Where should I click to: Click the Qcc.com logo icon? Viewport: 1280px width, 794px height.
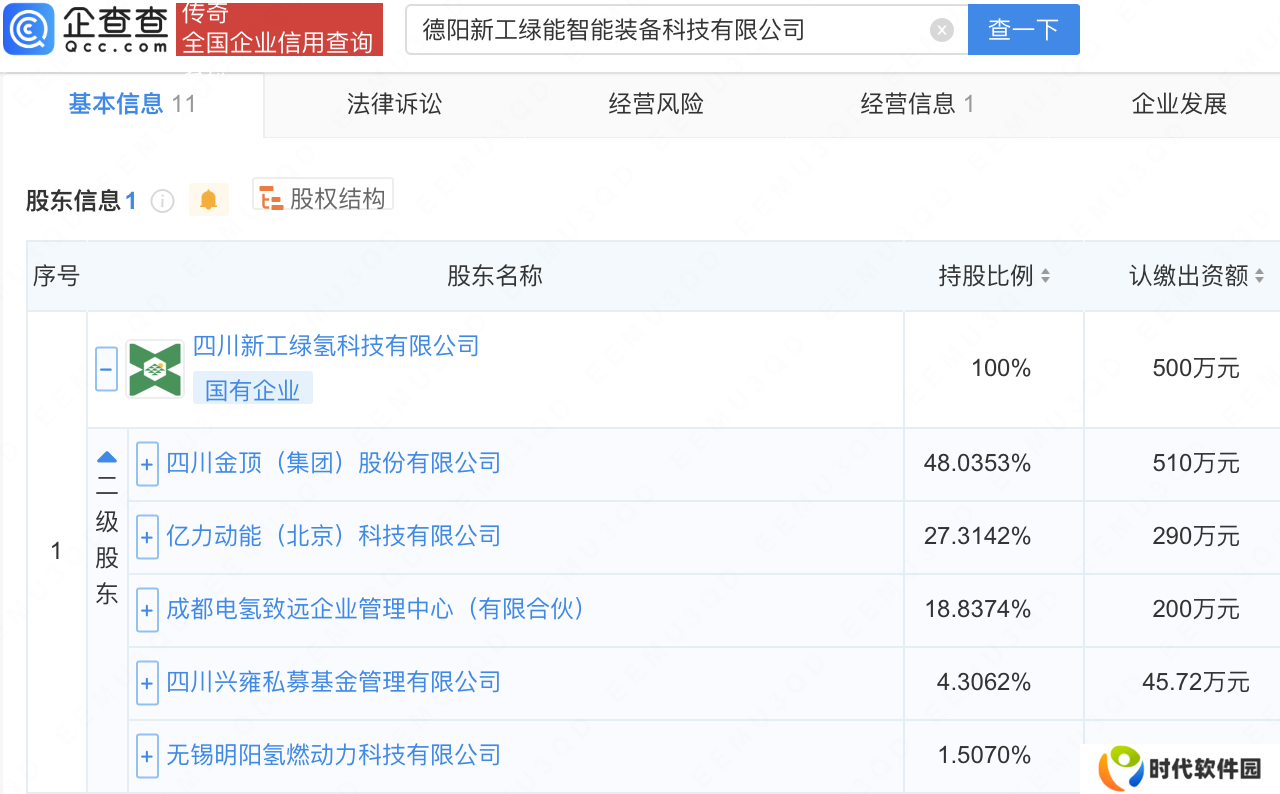(29, 29)
